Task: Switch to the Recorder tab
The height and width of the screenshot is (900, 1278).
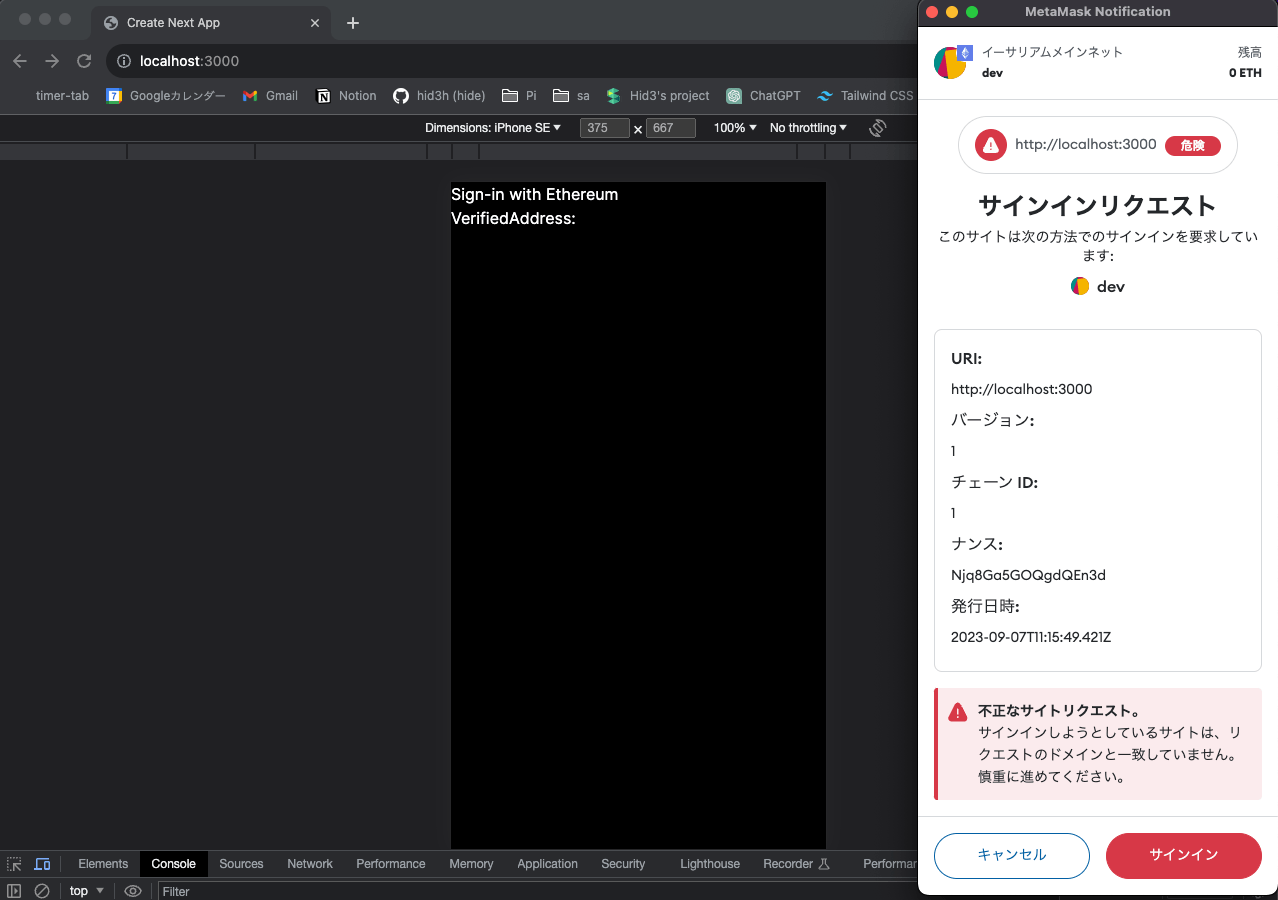Action: pyautogui.click(x=796, y=864)
